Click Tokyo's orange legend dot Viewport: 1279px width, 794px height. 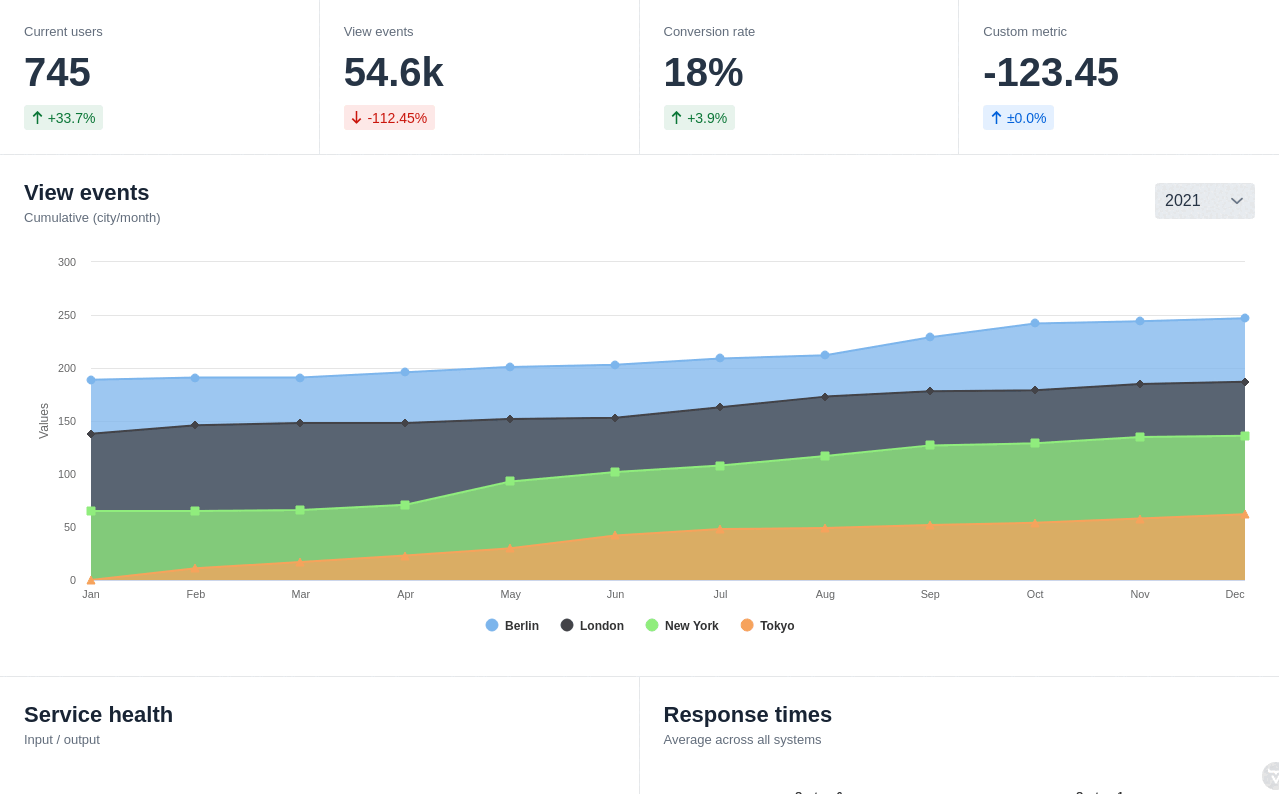click(745, 625)
